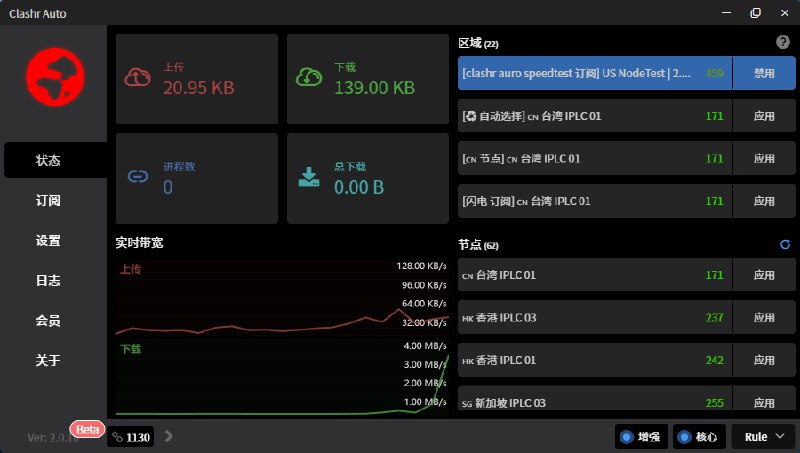Screen dimensions: 800x453
Task: Click the 139.00 KB download value
Action: pos(374,88)
